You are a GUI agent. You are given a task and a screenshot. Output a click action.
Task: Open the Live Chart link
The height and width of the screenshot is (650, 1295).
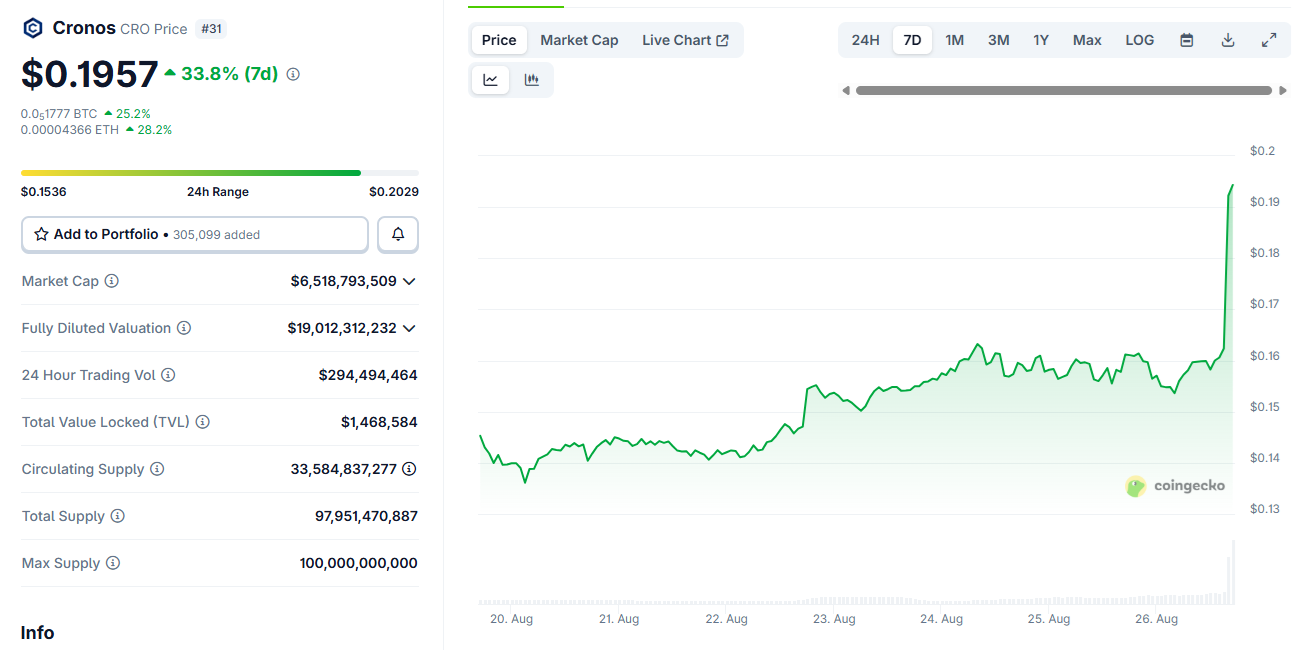685,40
